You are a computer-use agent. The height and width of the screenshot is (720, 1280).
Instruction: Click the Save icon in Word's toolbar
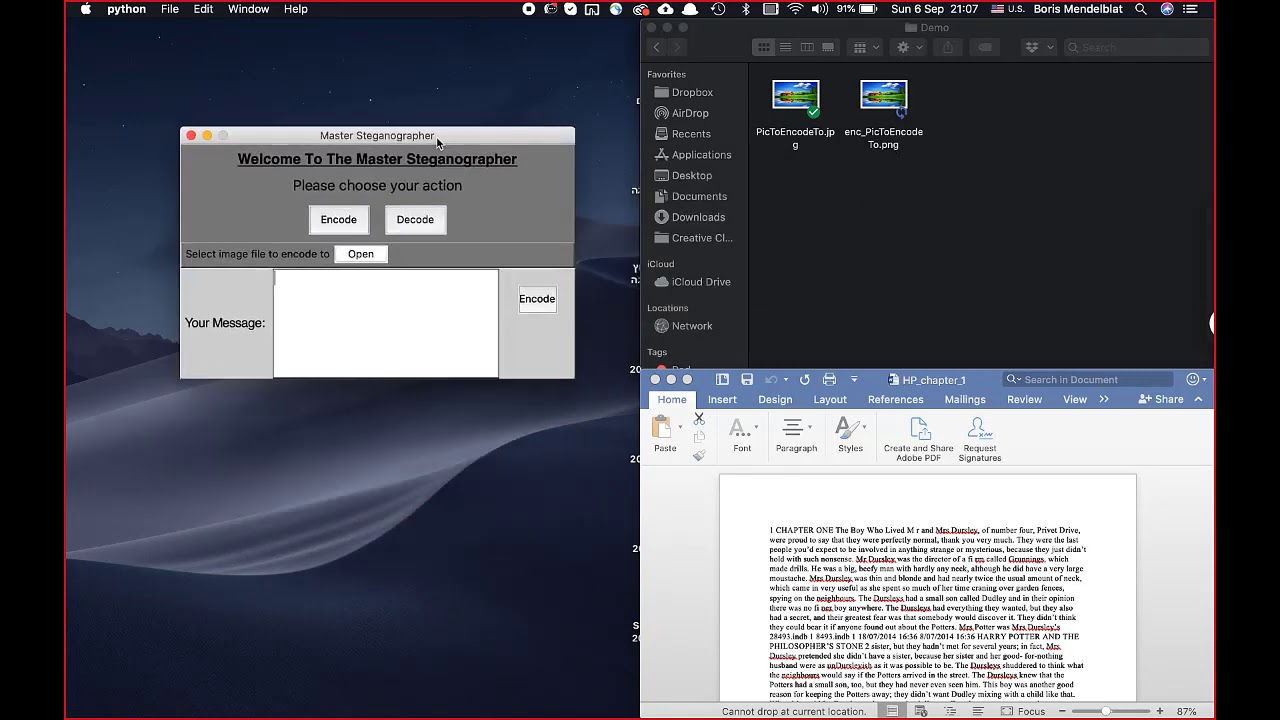[747, 380]
